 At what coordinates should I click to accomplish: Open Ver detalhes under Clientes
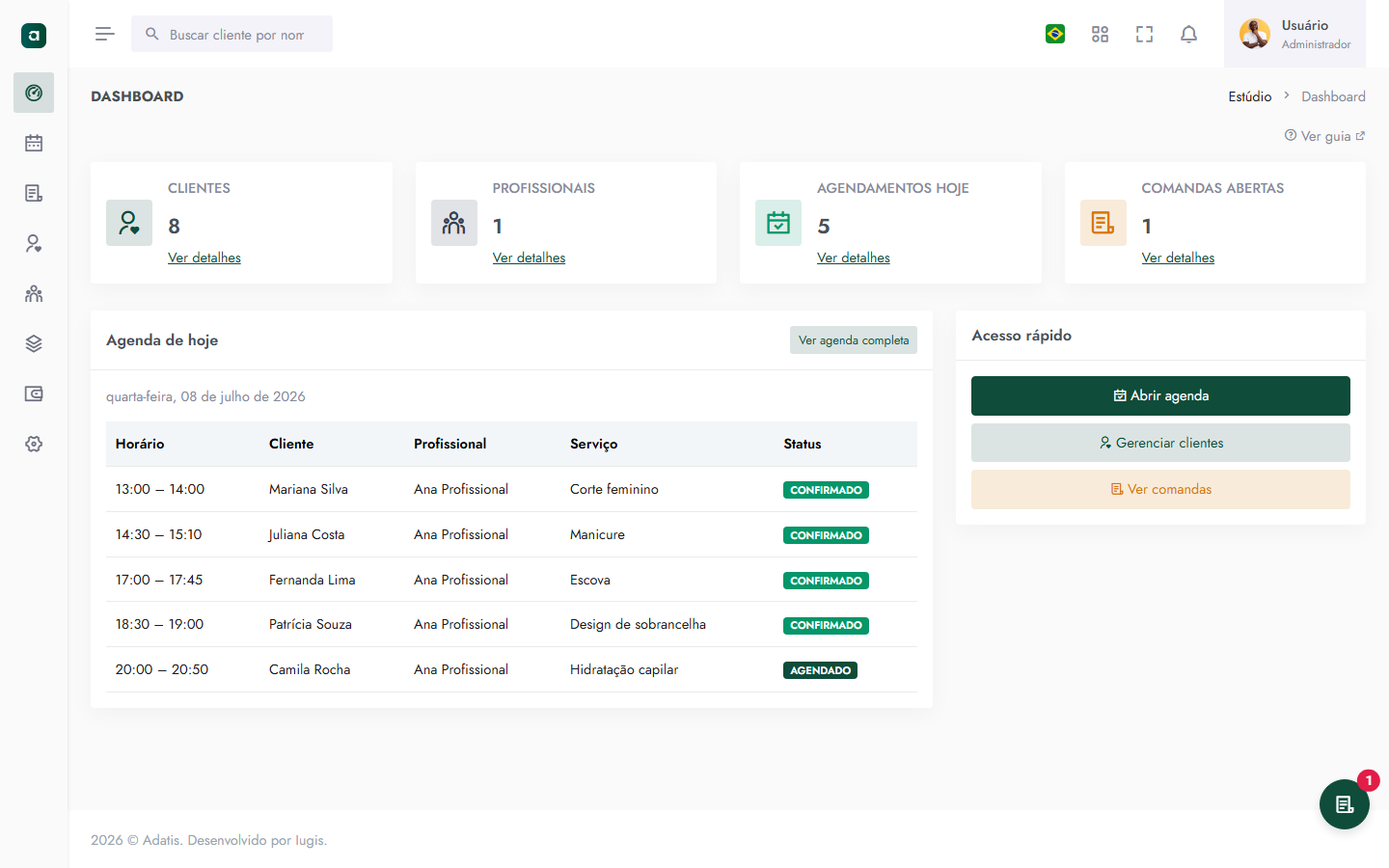[204, 258]
